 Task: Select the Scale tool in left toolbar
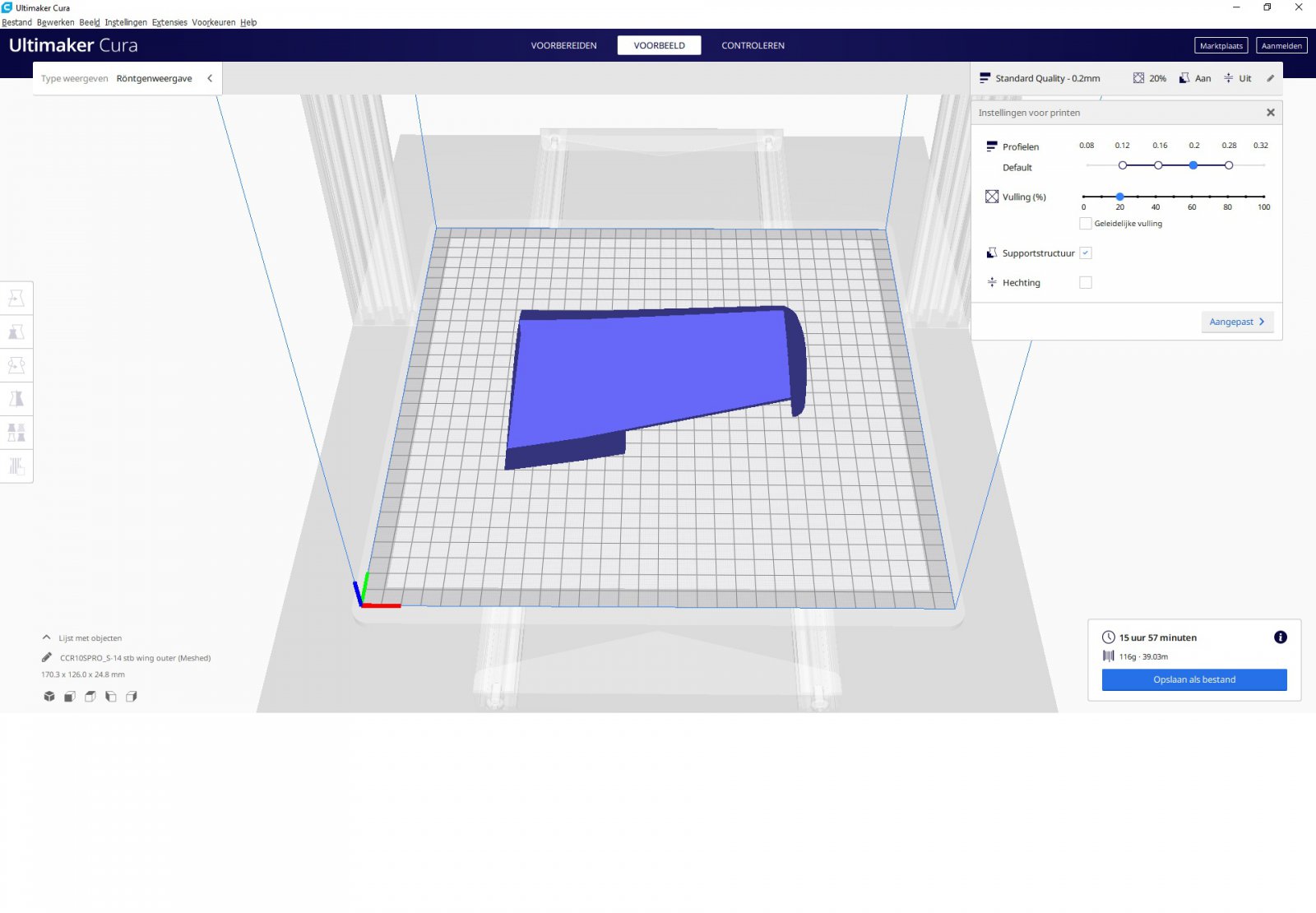16,331
